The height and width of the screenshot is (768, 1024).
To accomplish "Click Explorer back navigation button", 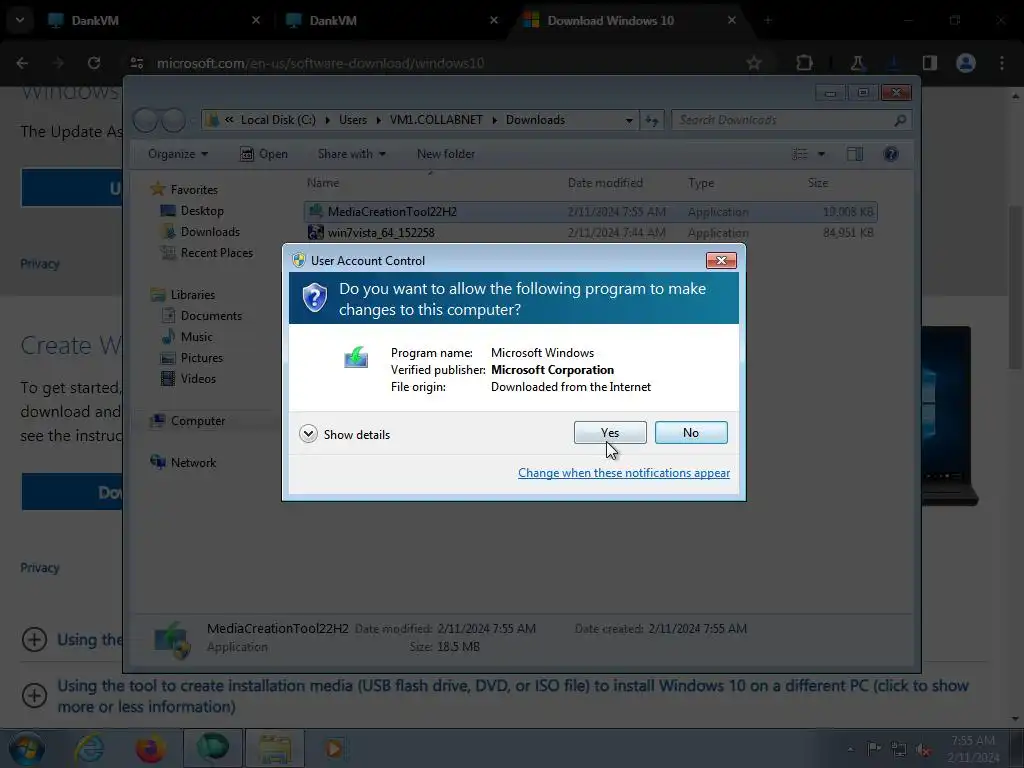I will (146, 120).
